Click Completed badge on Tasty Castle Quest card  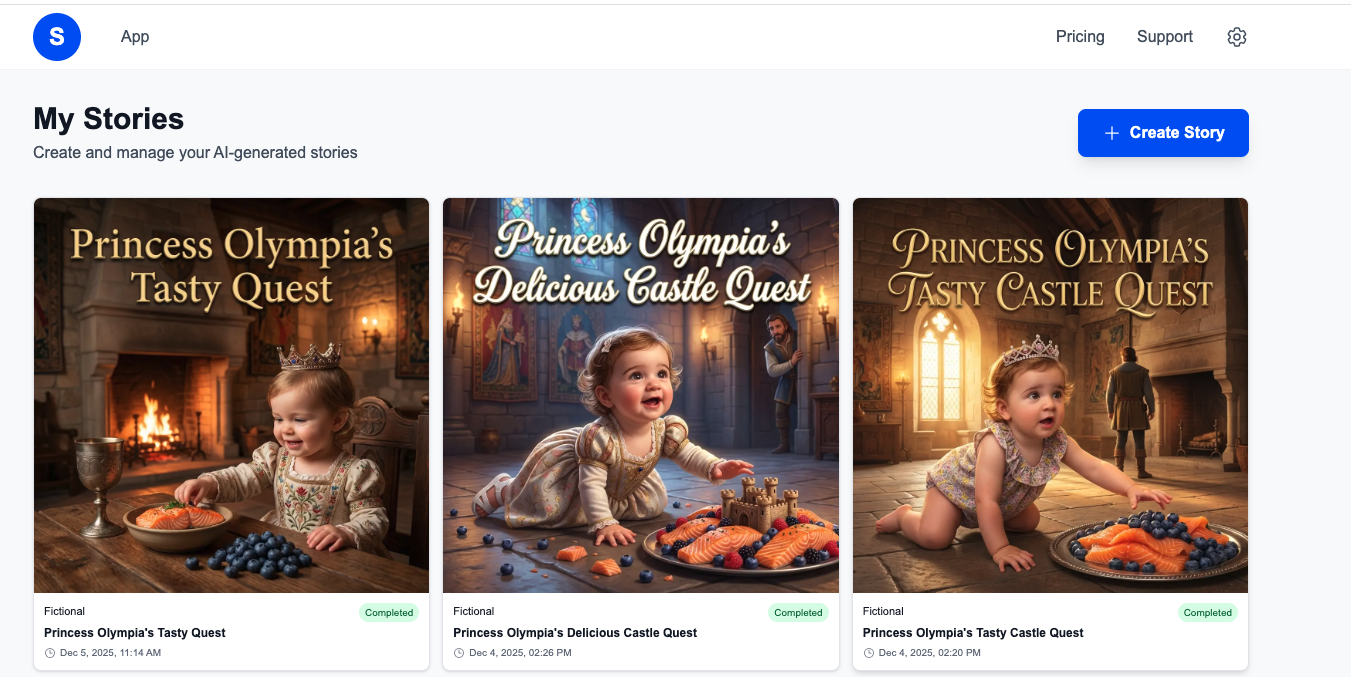click(1207, 612)
